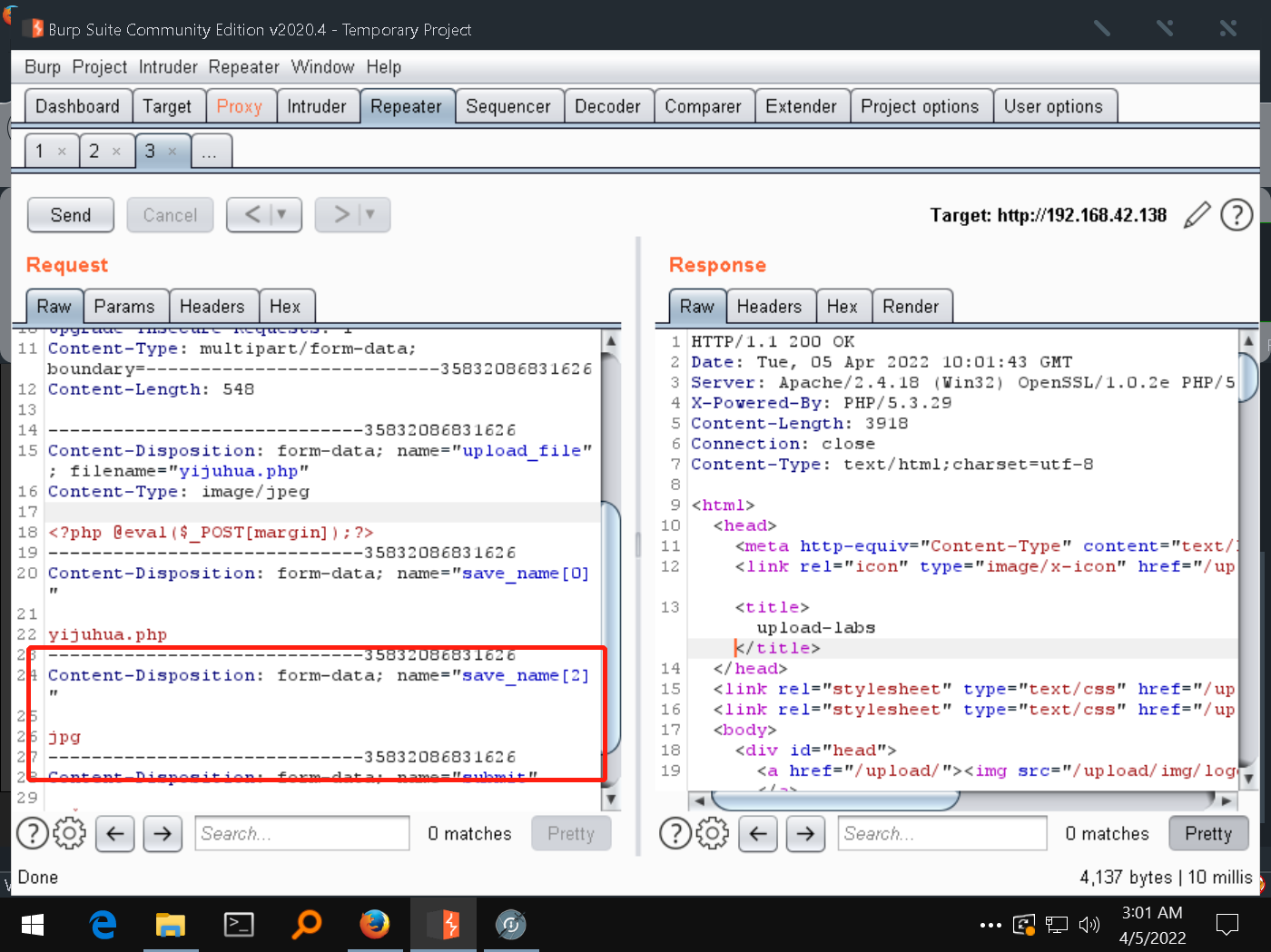This screenshot has width=1271, height=952.
Task: Click Response search input field
Action: tap(942, 833)
